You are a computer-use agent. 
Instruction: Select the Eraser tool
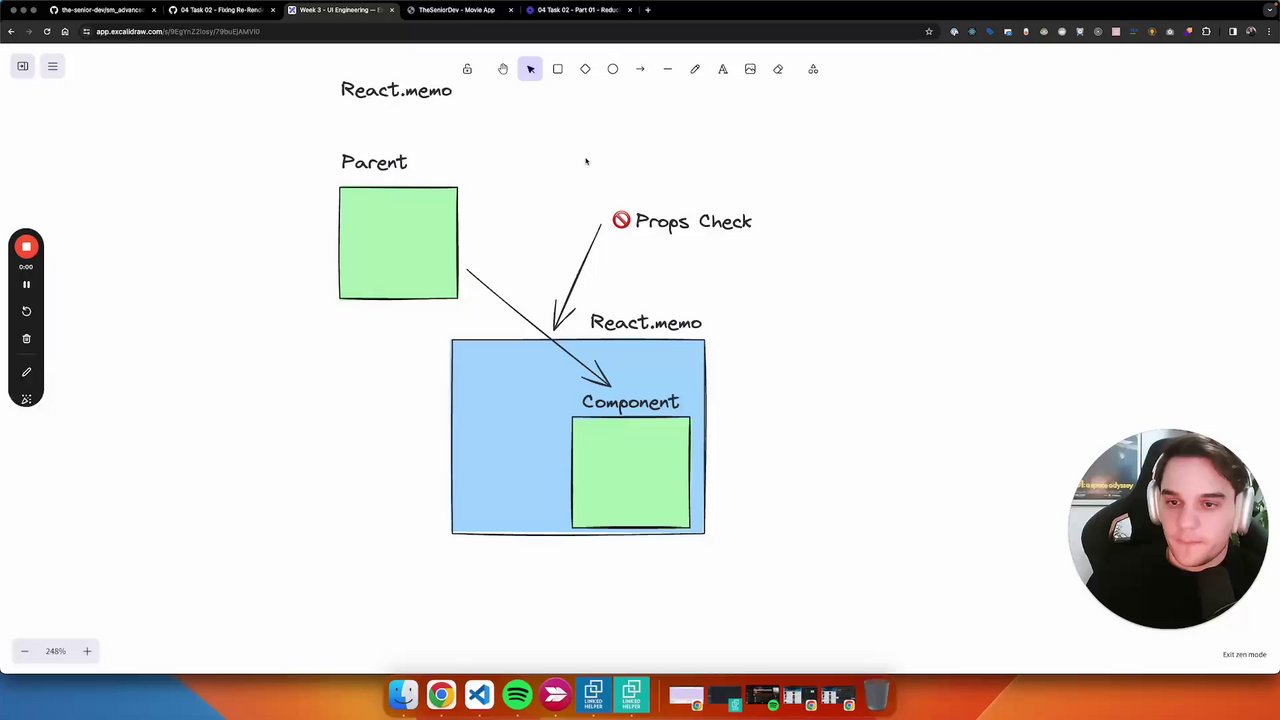click(x=778, y=69)
